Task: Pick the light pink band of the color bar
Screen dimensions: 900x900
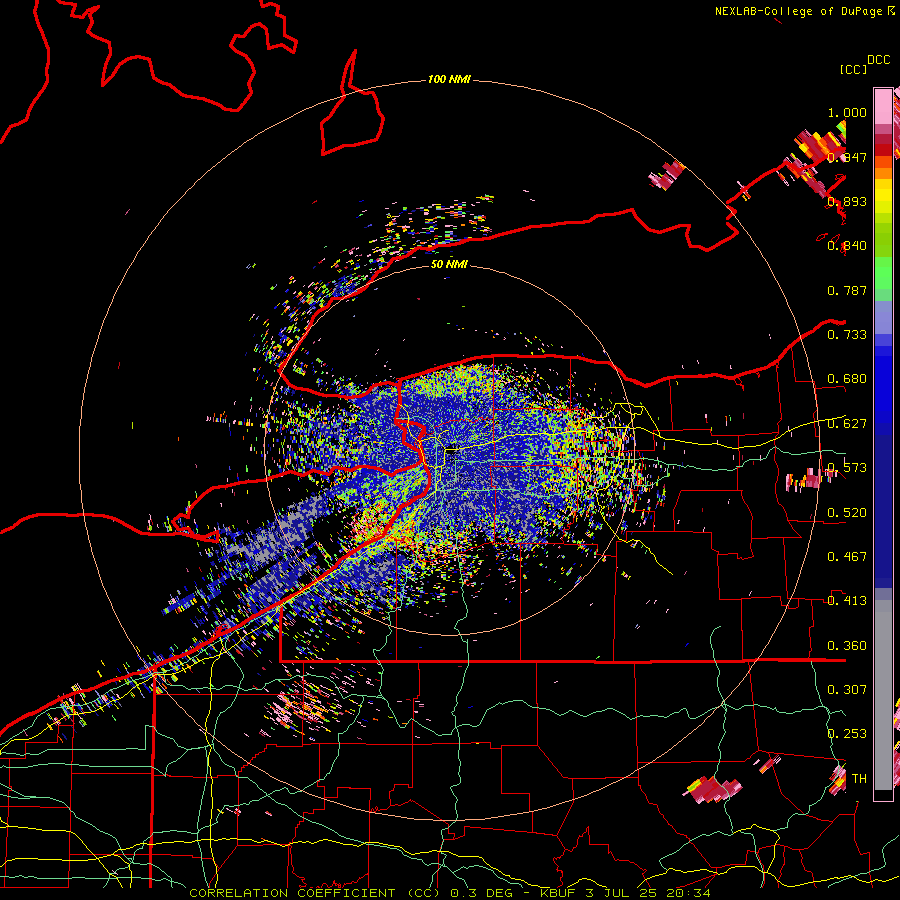Action: 883,106
